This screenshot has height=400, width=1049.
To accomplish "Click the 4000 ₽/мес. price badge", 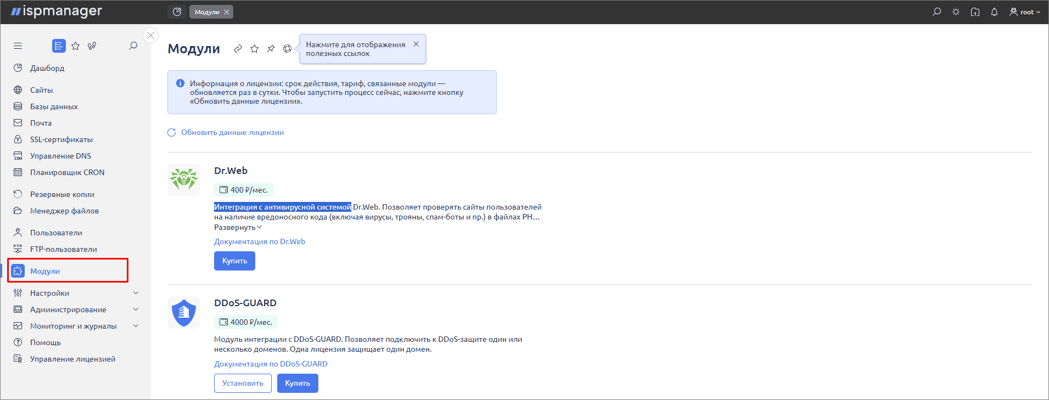I will [246, 322].
